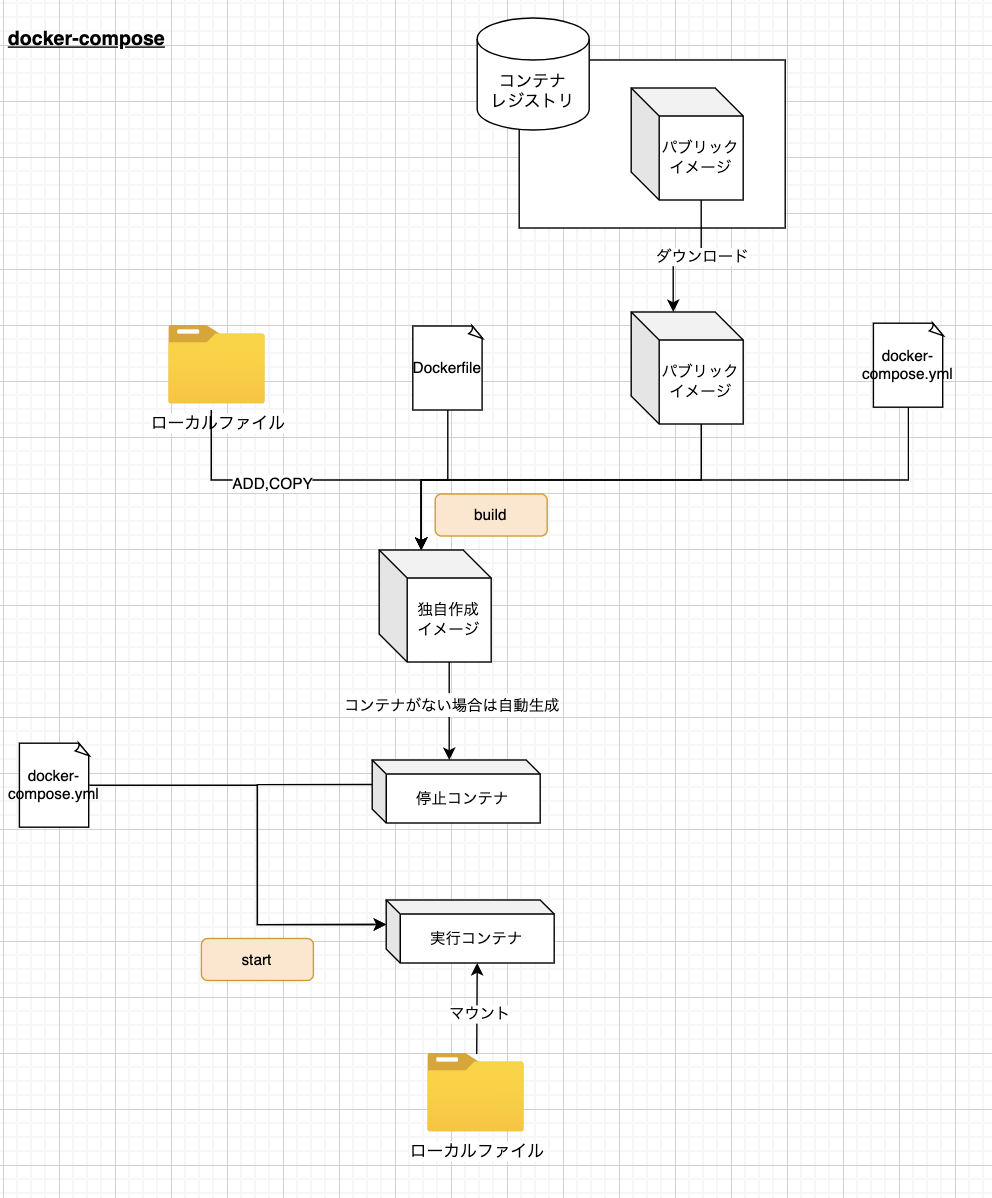Select the 独自作成イメージ cube
Viewport: 992px width, 1198px height.
(435, 606)
